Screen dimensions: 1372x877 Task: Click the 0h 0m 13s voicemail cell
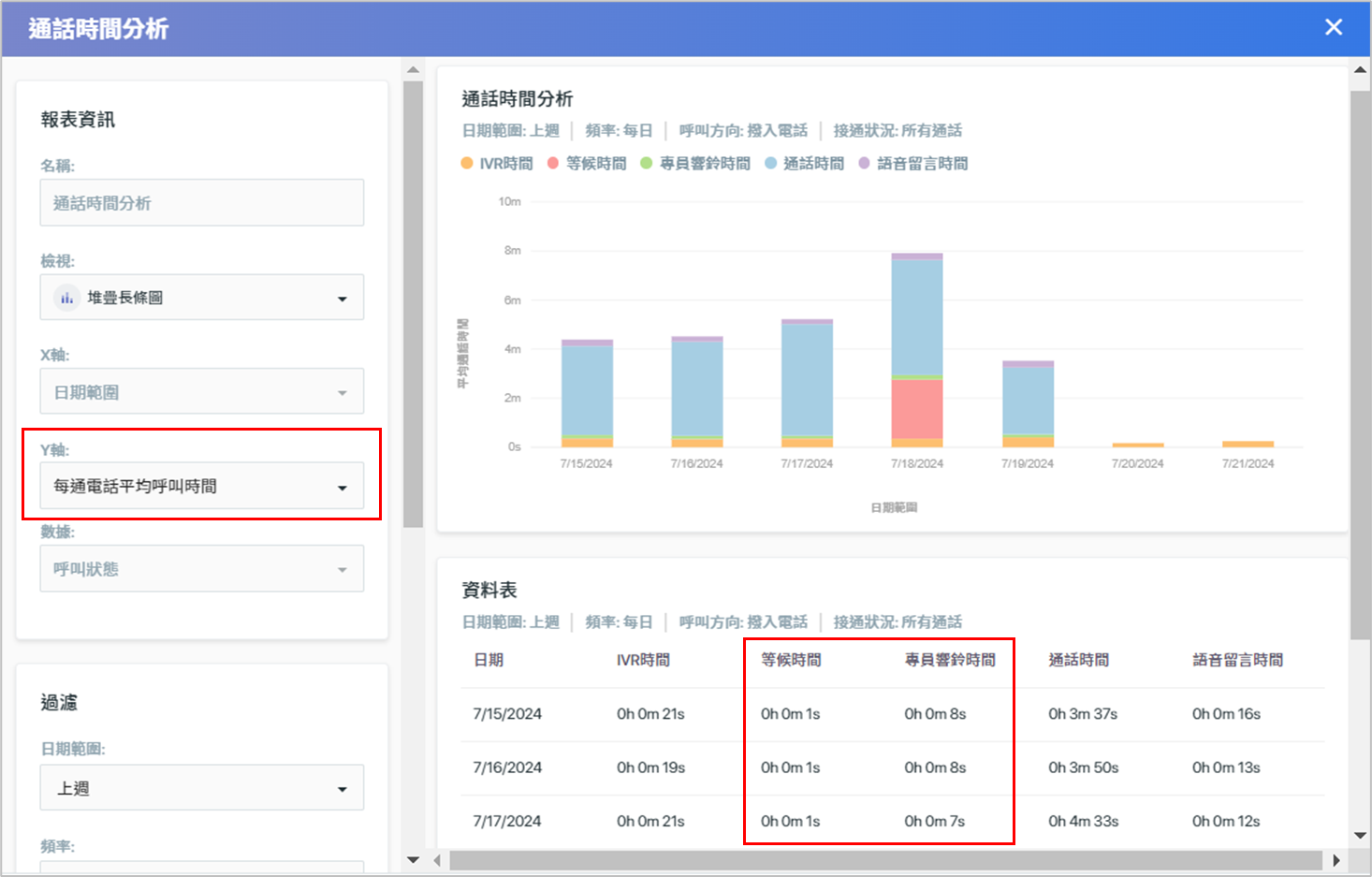pyautogui.click(x=1226, y=767)
